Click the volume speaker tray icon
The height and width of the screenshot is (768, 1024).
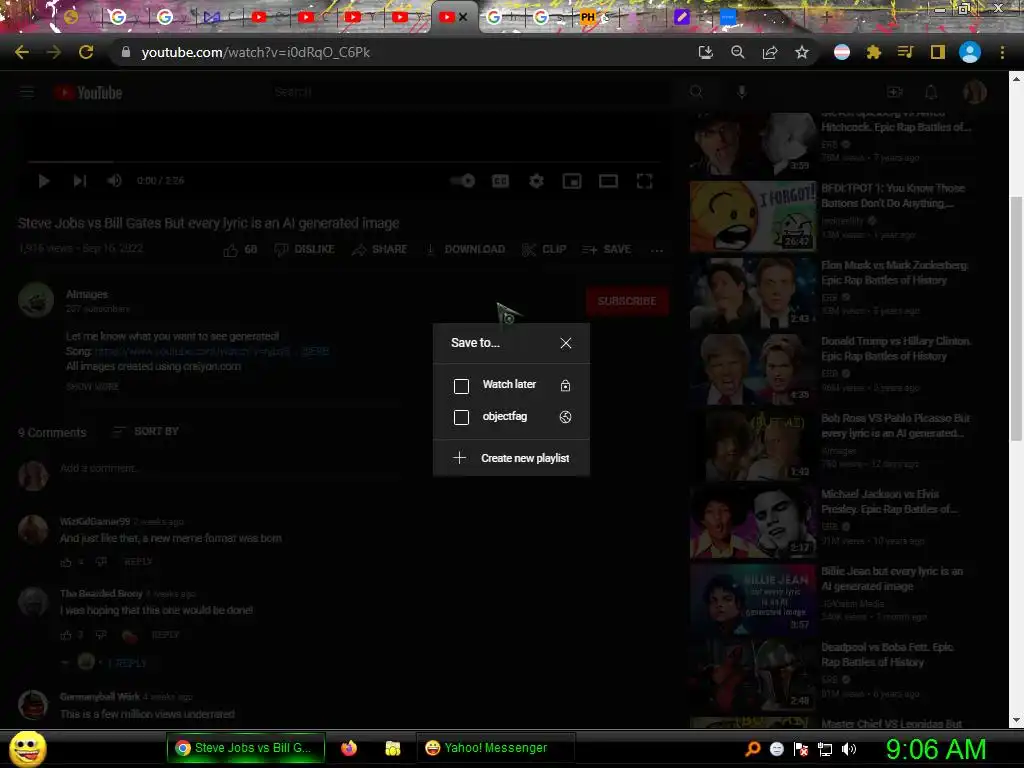[x=848, y=749]
